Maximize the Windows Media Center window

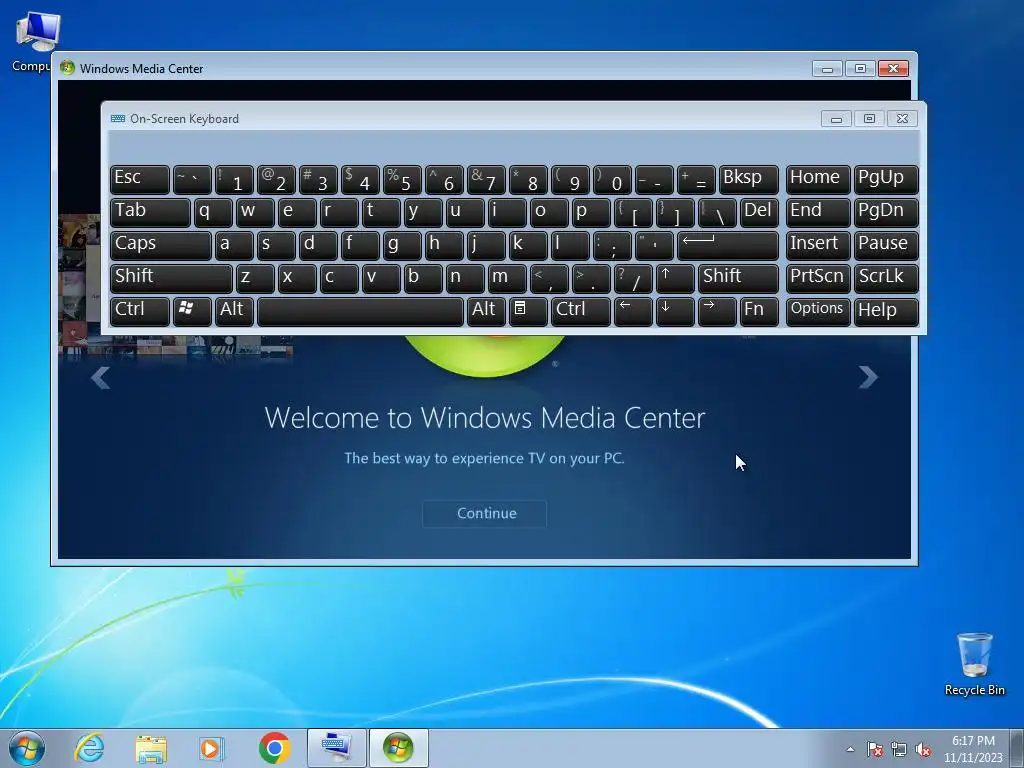[x=860, y=69]
